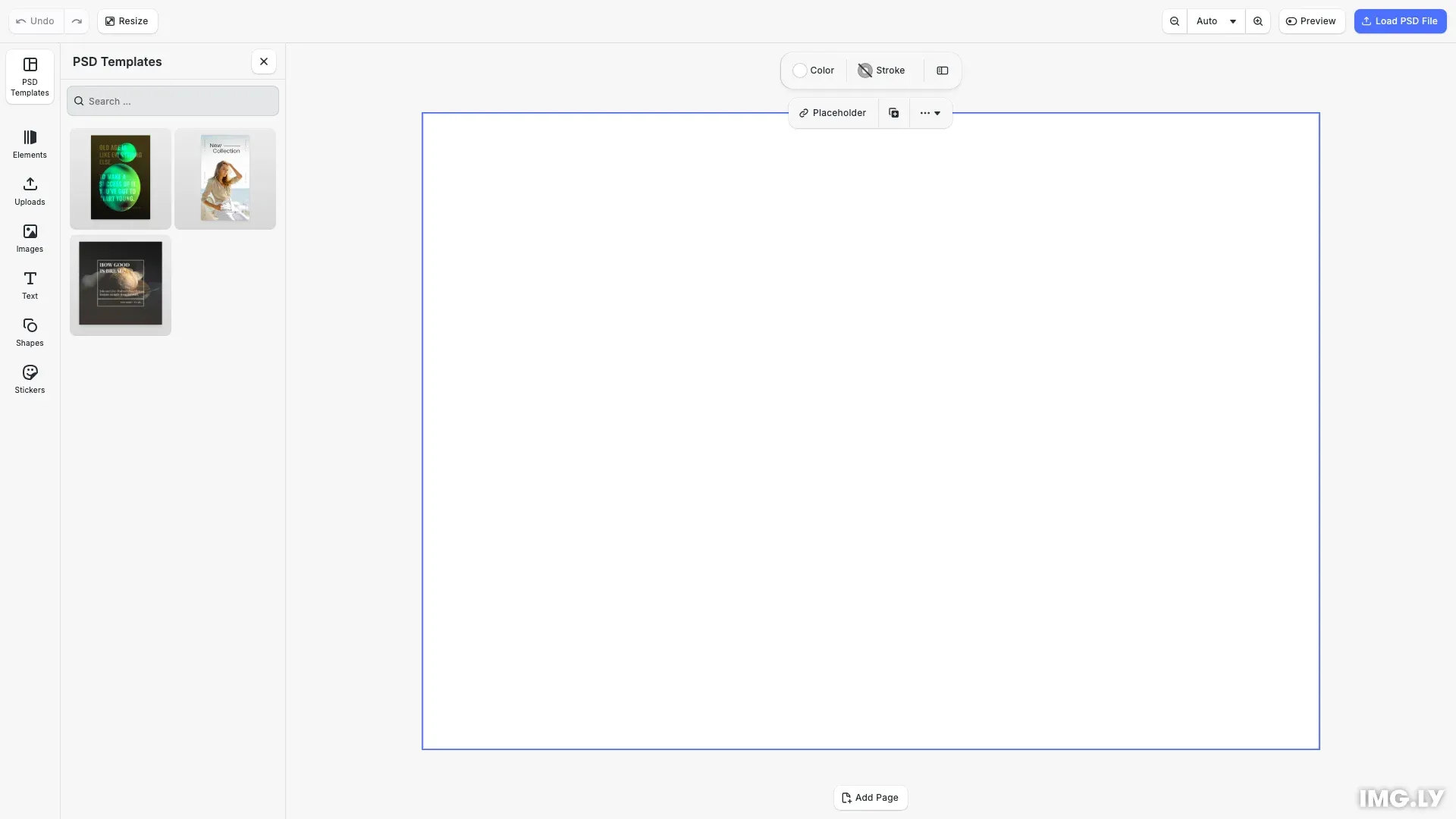Toggle the inspector panel icon next to Stroke
This screenshot has width=1456, height=819.
coord(942,71)
